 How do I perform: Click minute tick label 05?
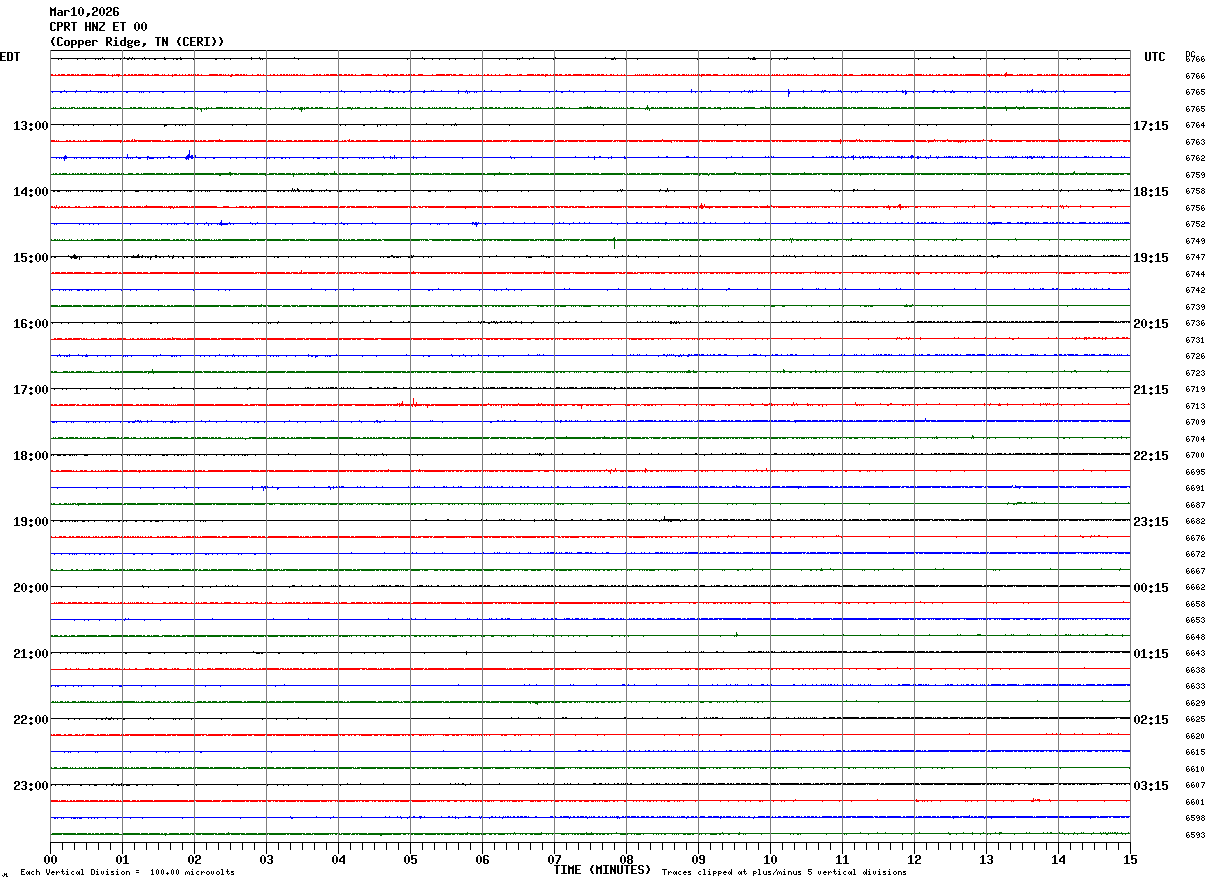[x=410, y=859]
